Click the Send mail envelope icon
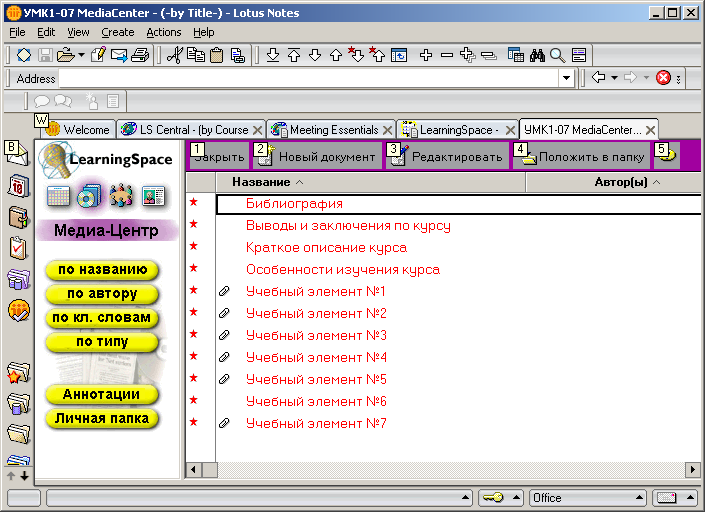The width and height of the screenshot is (705, 512). [119, 55]
